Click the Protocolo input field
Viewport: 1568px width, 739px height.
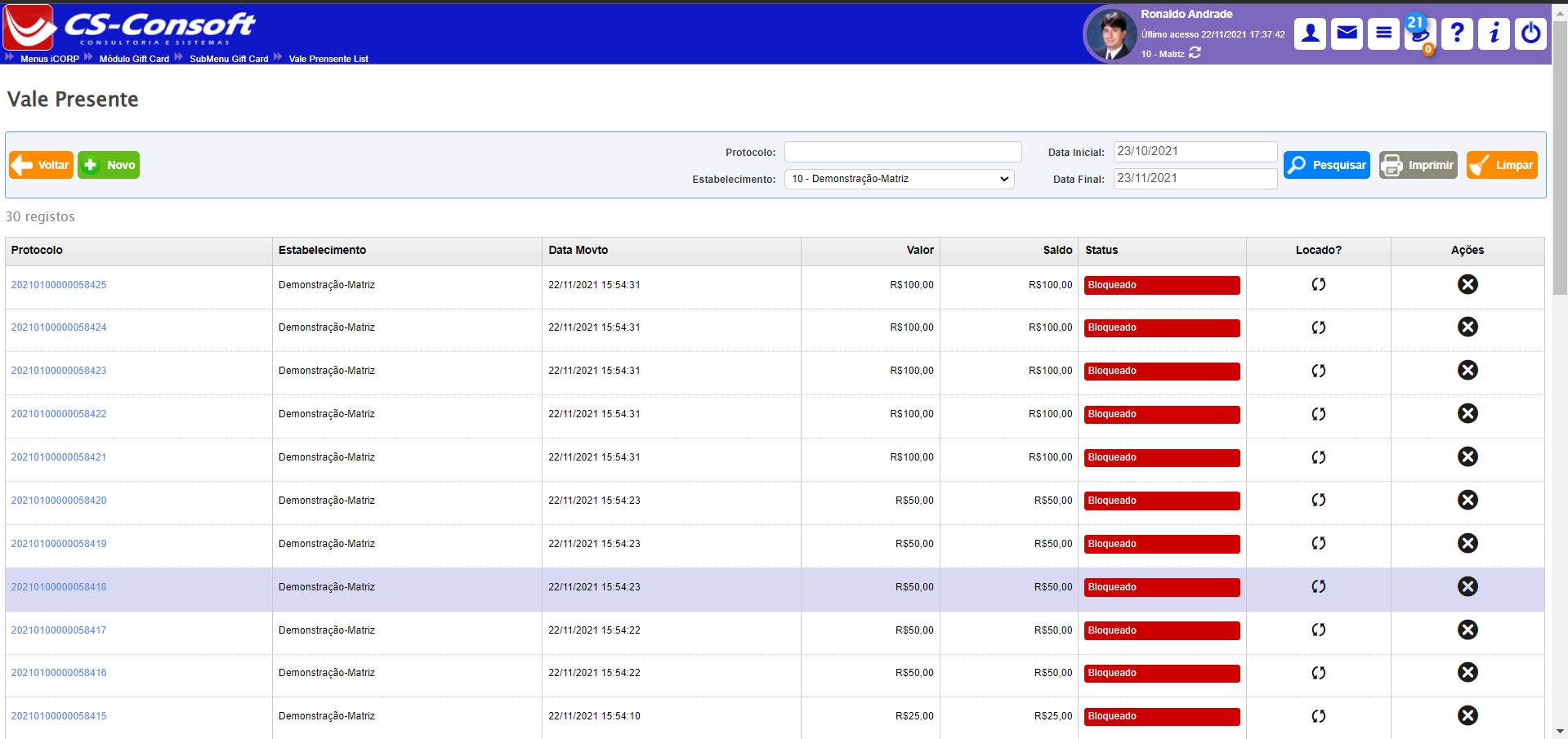click(902, 152)
